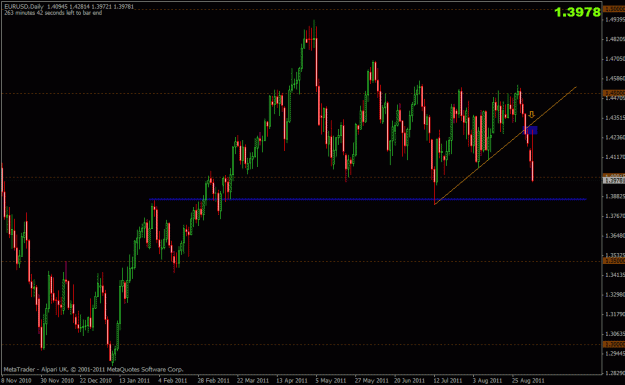Image resolution: width=625 pixels, height=385 pixels.
Task: Click the 1.4705 price scale label
Action: point(615,59)
